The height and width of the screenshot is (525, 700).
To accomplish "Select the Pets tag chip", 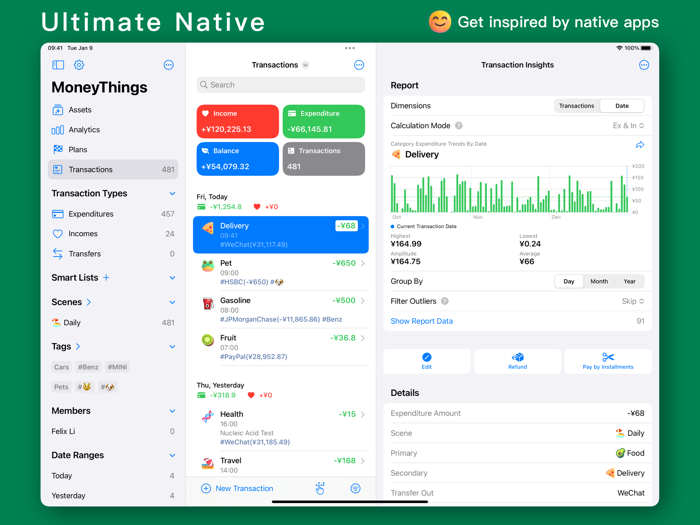I will 61,387.
